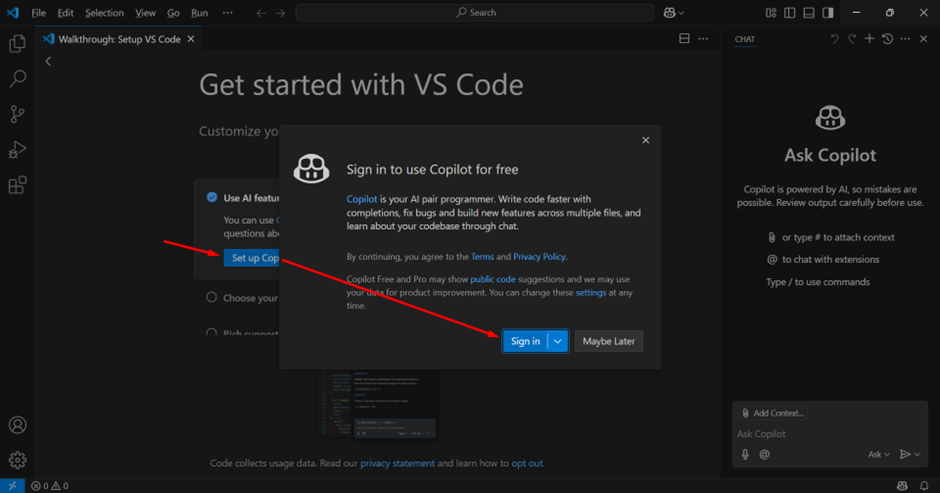
Task: Go forward using the navigation arrow
Action: pos(281,13)
